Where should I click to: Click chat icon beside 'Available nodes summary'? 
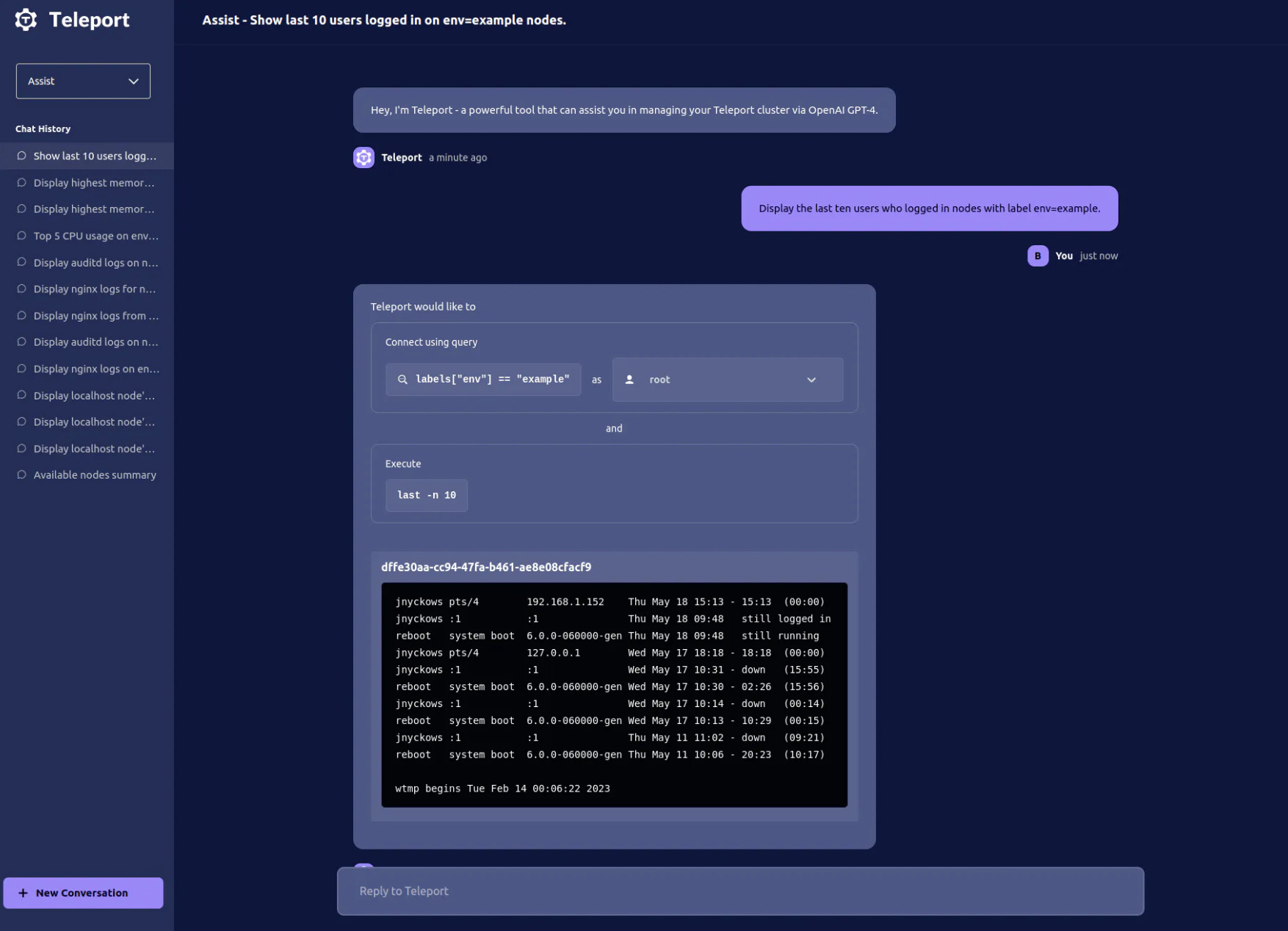pos(21,475)
